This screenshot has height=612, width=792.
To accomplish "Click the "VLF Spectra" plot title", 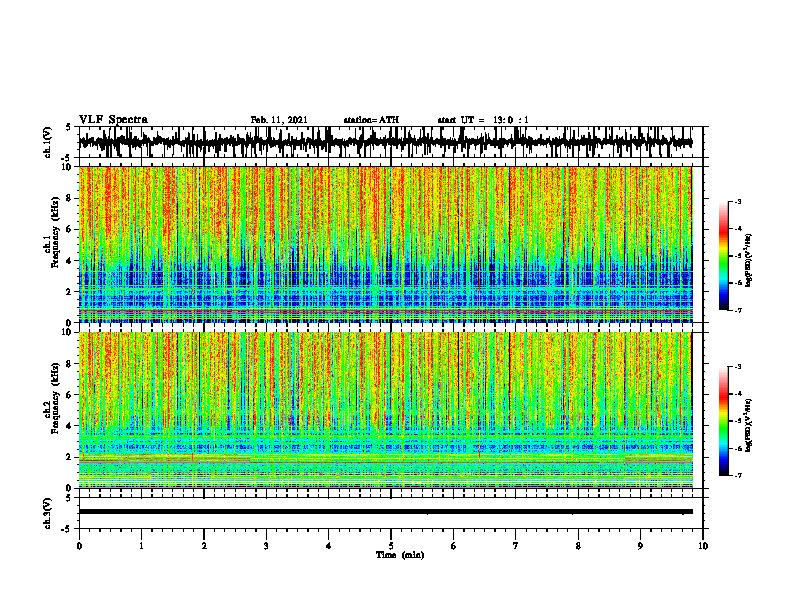I will click(x=113, y=120).
